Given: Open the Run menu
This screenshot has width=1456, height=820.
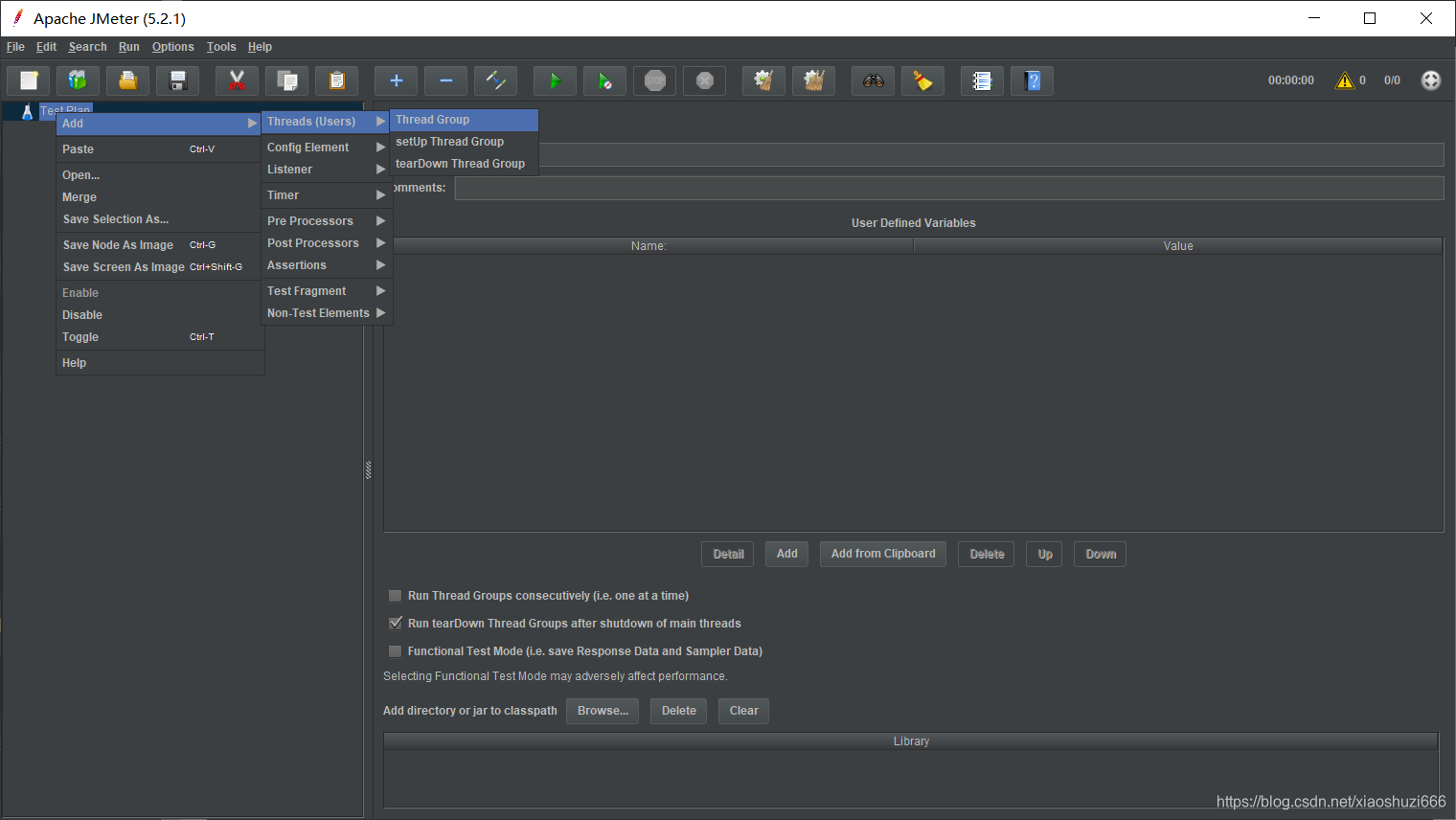Looking at the screenshot, I should 129,47.
